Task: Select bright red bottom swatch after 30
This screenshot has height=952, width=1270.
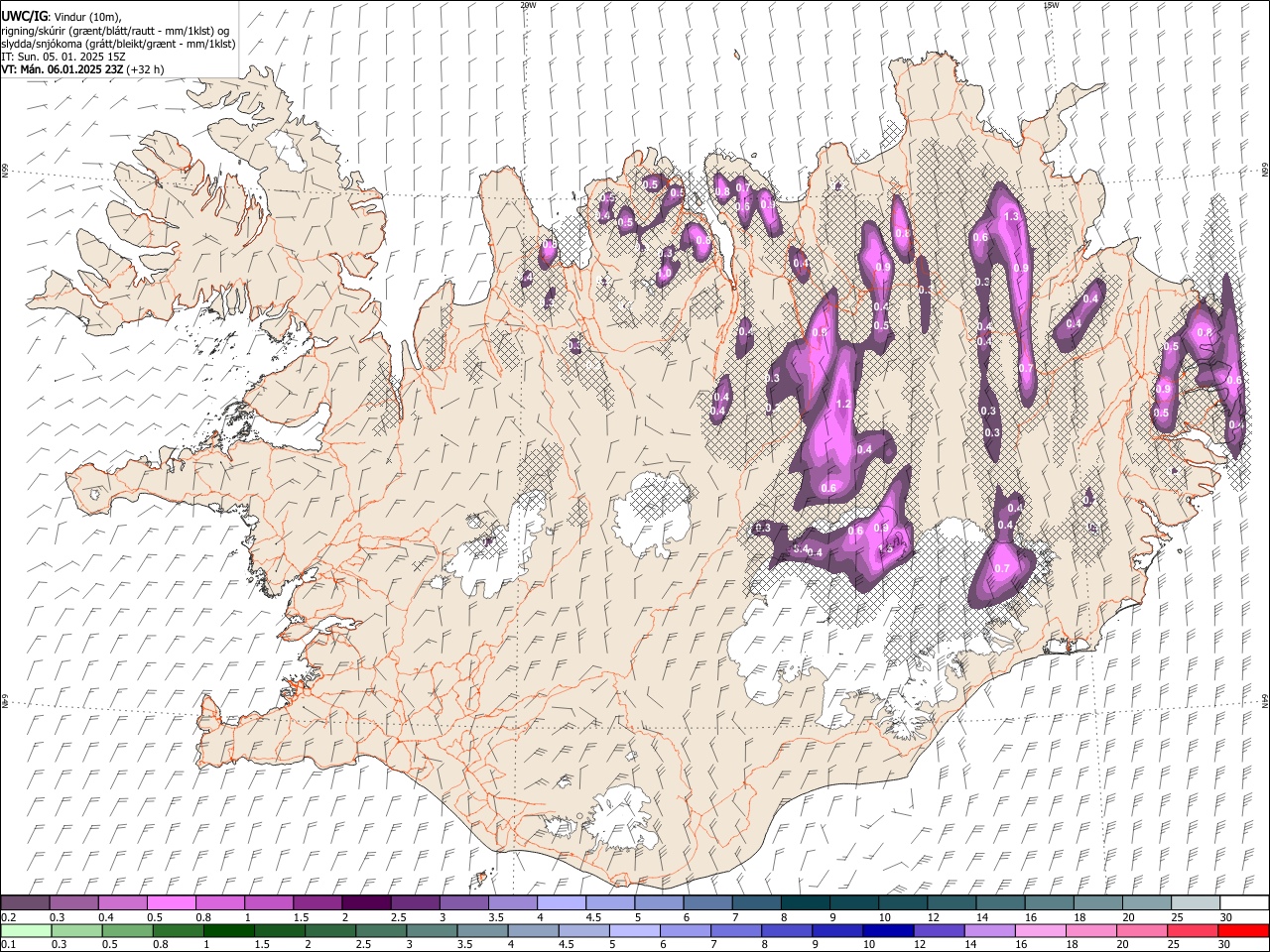Action: pos(1242,930)
